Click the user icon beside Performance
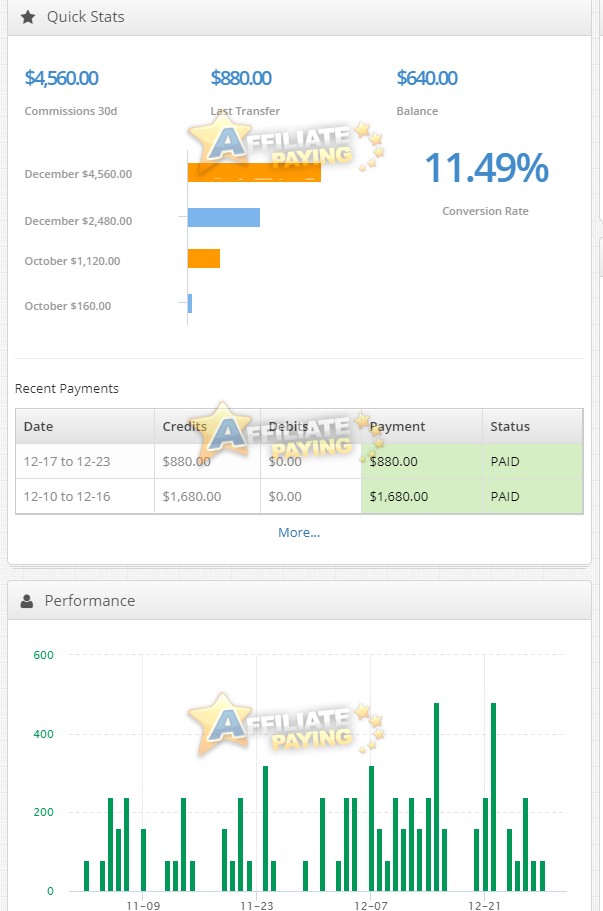The width and height of the screenshot is (603, 911). click(27, 601)
